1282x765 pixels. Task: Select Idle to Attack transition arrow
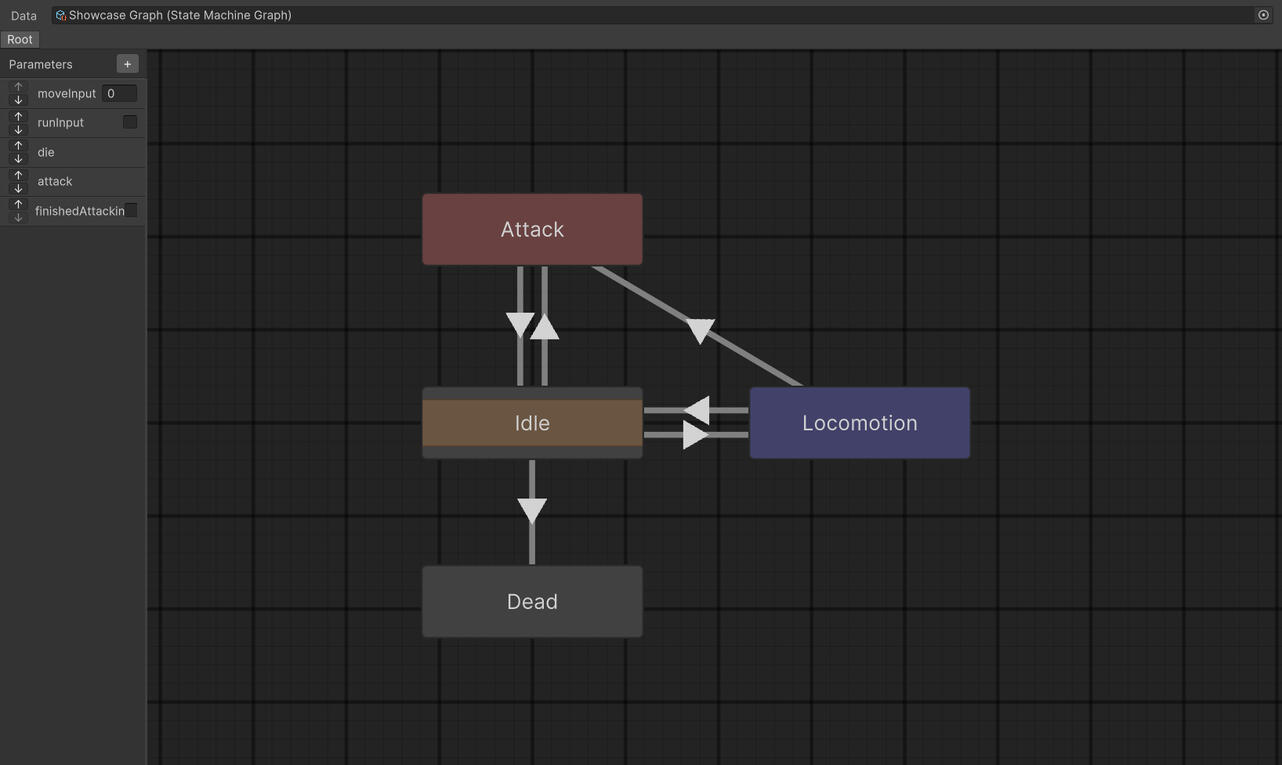point(545,326)
